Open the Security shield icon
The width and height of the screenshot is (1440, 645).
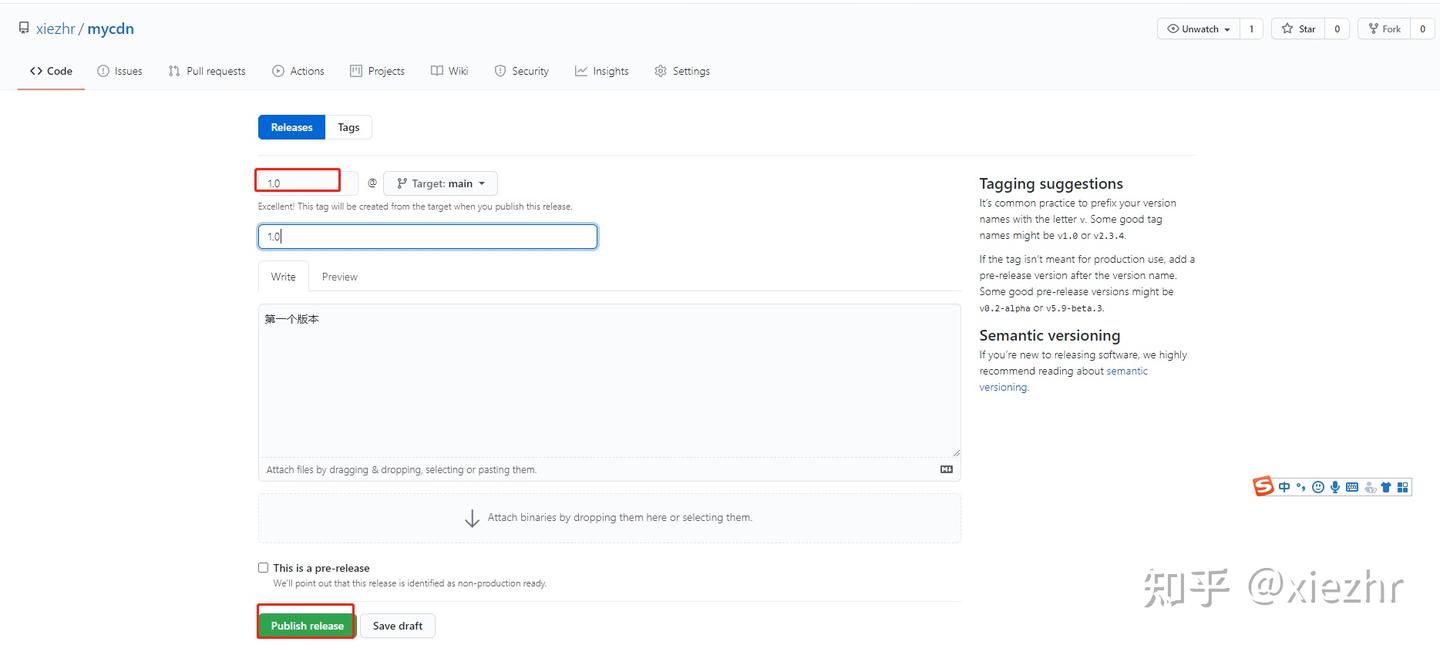click(500, 71)
